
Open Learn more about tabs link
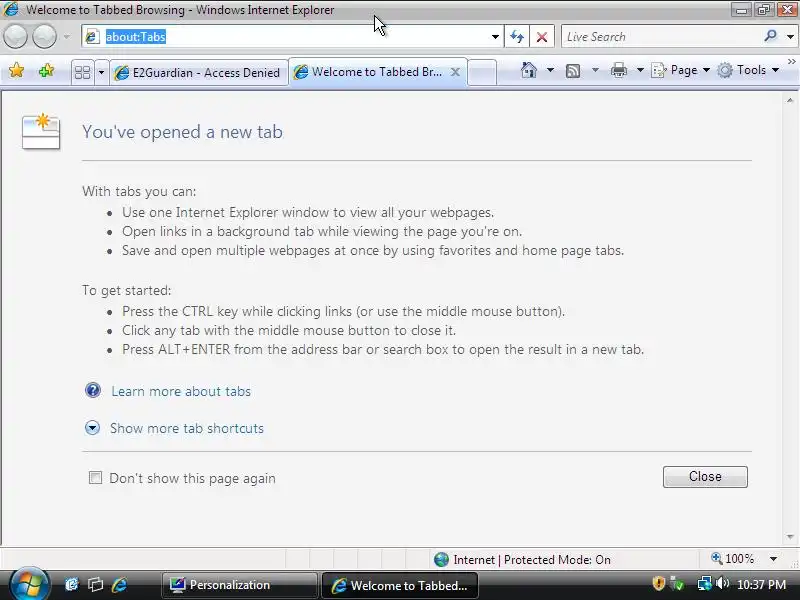click(181, 391)
